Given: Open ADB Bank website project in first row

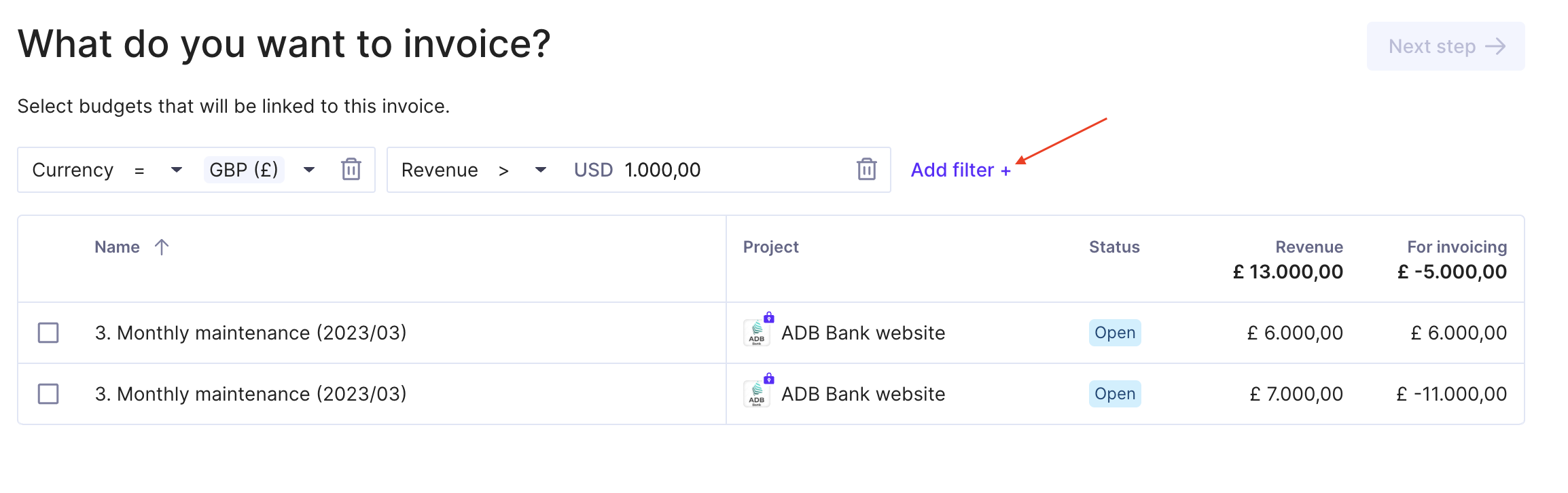Looking at the screenshot, I should [863, 333].
